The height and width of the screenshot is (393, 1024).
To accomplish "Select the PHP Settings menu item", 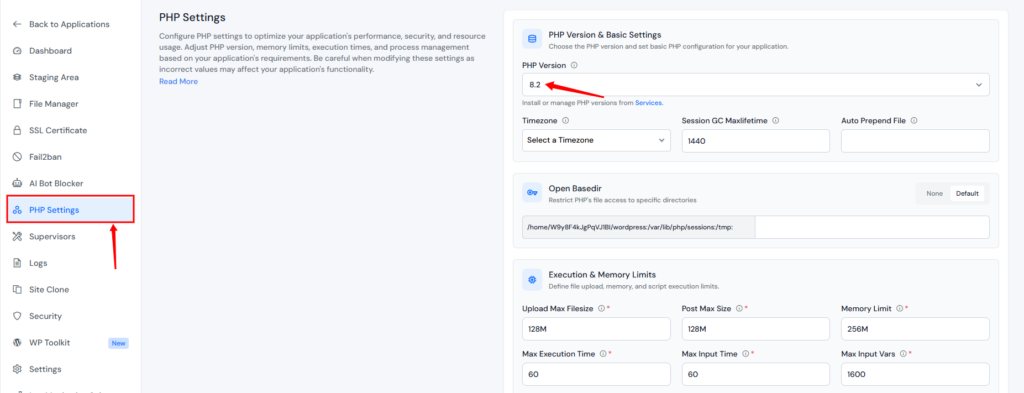I will point(71,210).
